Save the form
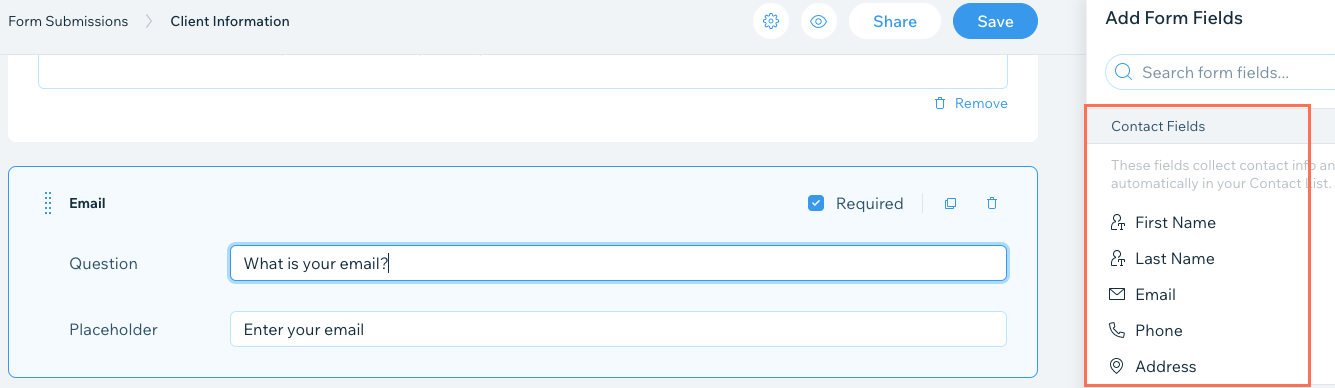Image resolution: width=1335 pixels, height=388 pixels. point(995,21)
